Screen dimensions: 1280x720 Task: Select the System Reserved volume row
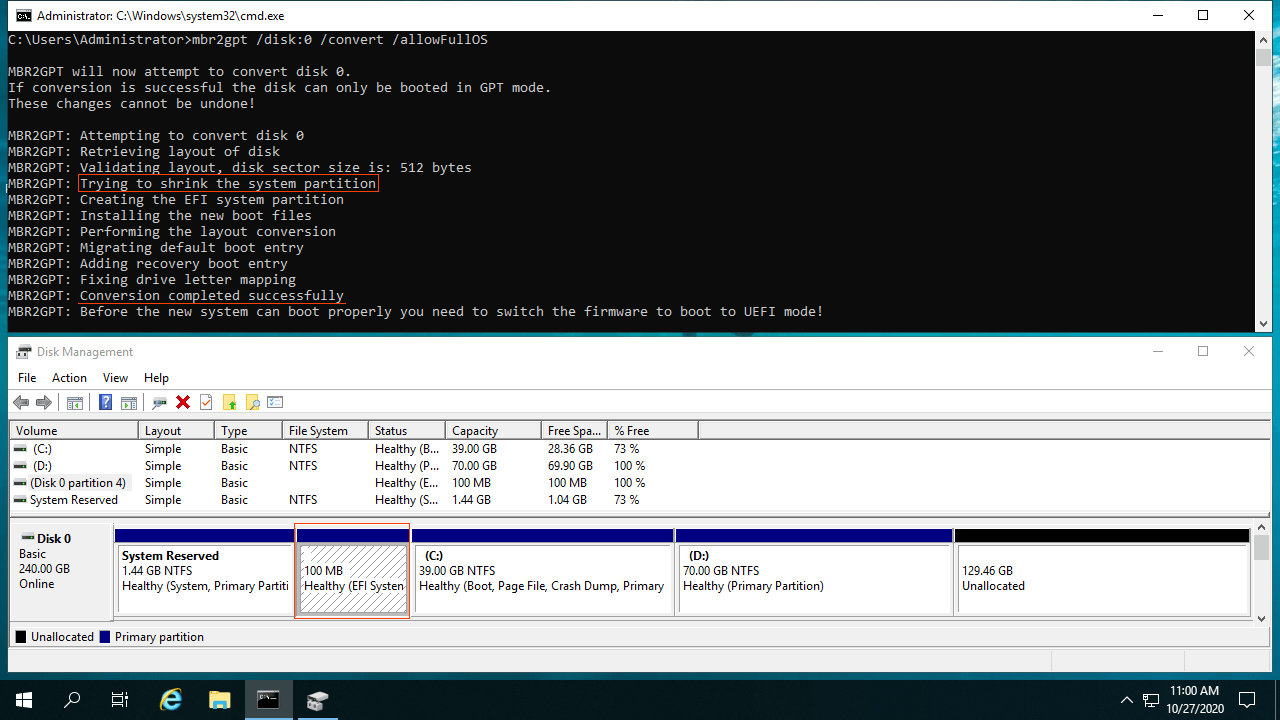pyautogui.click(x=74, y=500)
